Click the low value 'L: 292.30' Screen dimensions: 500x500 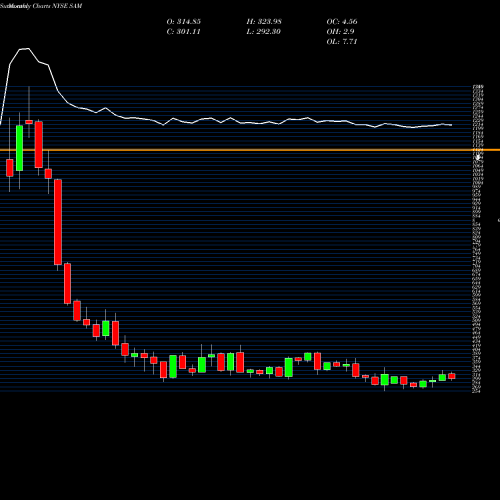point(263,31)
